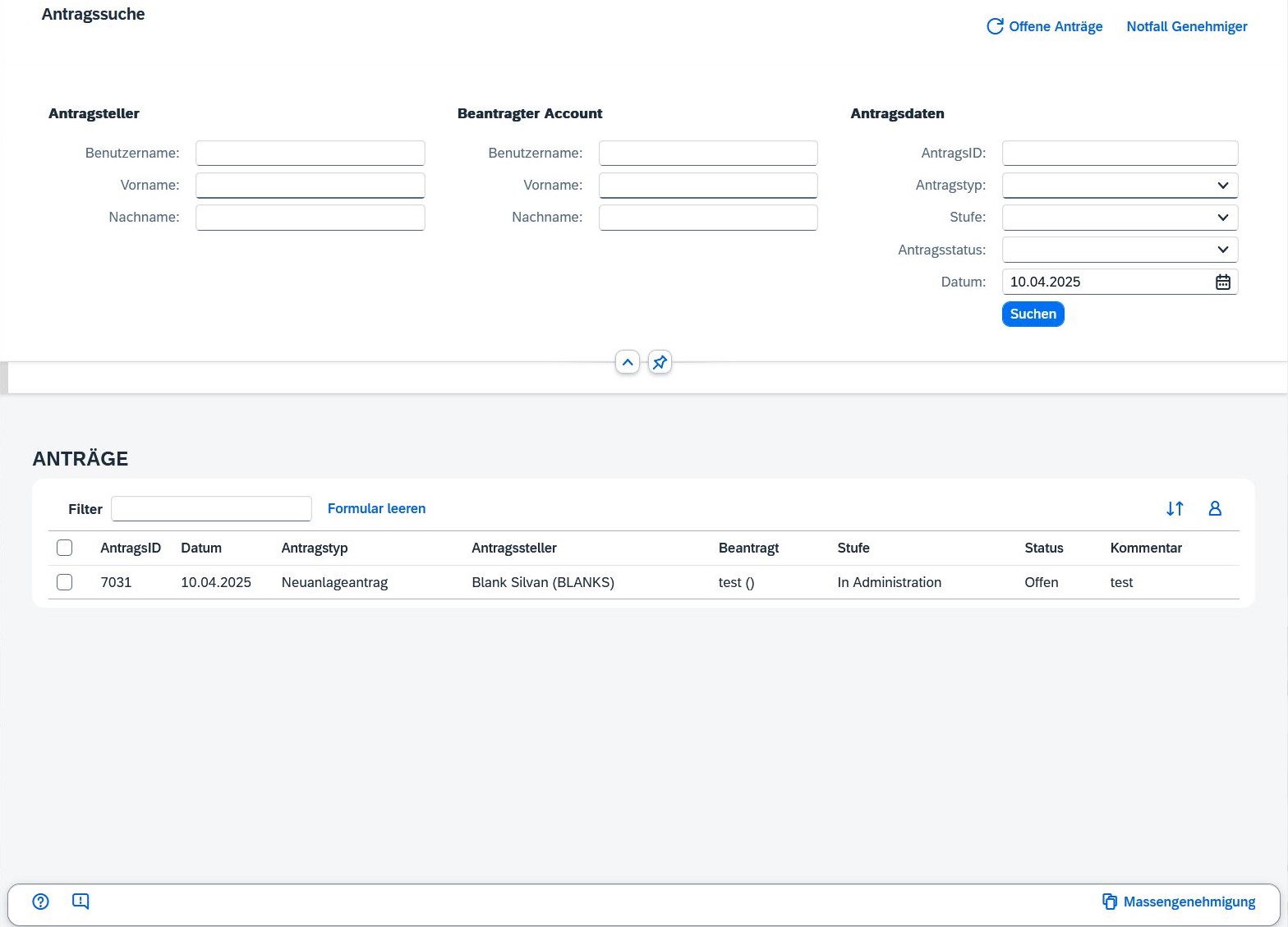Focus the Filter input field
The width and height of the screenshot is (1288, 927).
pos(211,509)
